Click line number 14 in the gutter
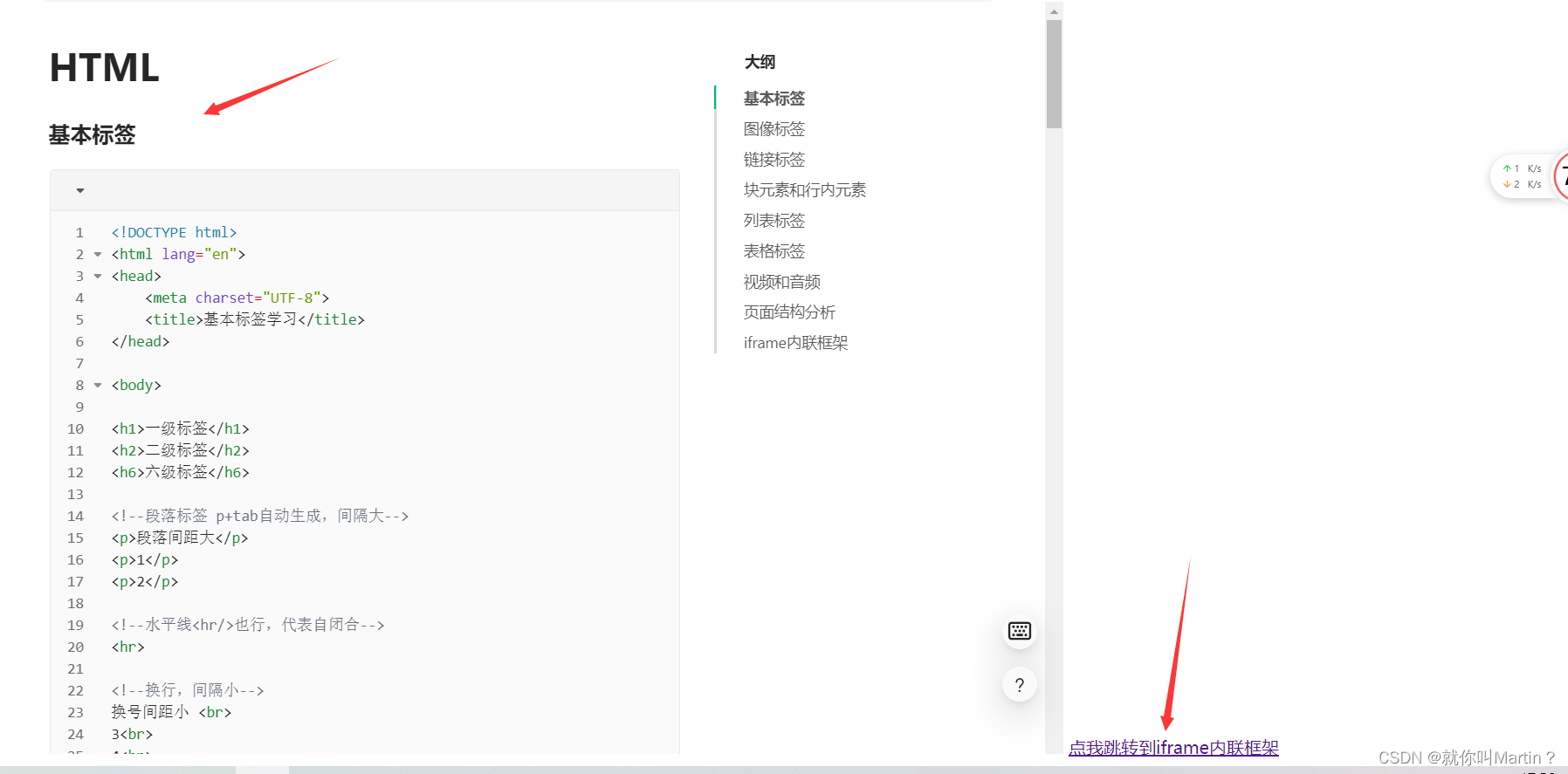1568x774 pixels. [x=76, y=517]
